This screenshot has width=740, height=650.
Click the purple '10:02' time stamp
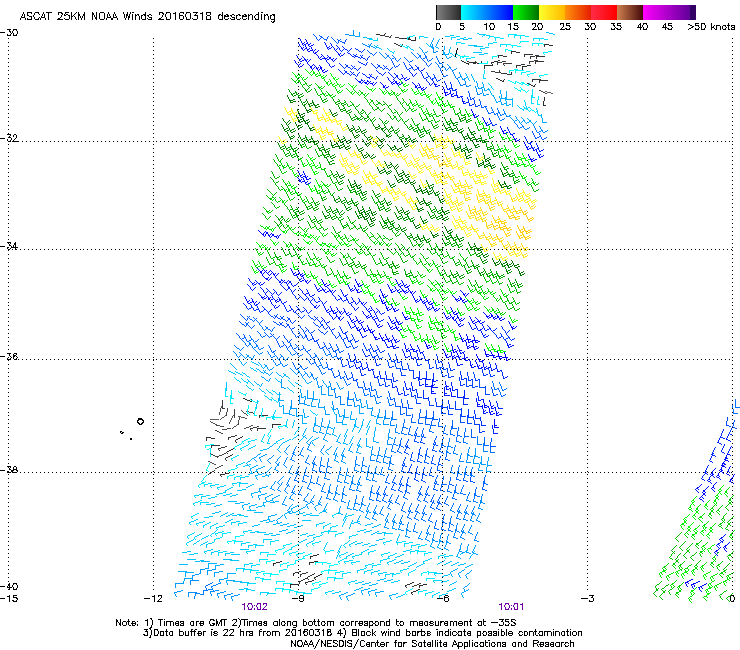pos(254,607)
